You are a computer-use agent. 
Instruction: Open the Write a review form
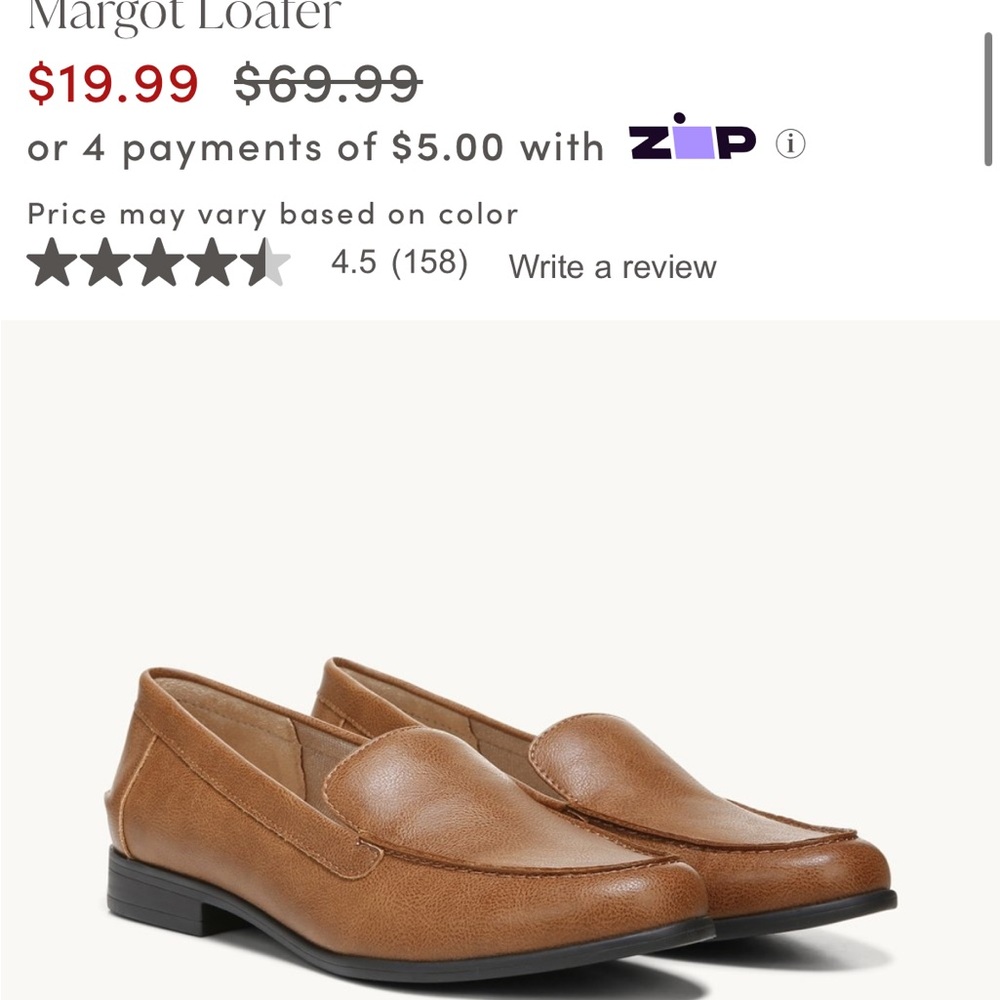613,266
